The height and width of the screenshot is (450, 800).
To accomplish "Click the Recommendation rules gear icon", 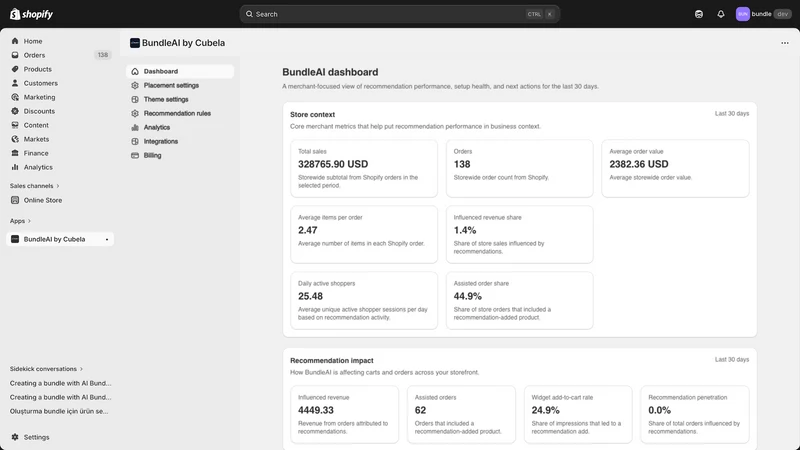I will pyautogui.click(x=135, y=113).
